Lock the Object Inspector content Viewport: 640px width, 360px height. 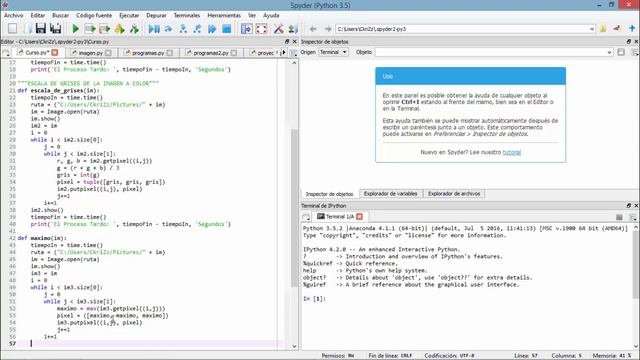(x=621, y=52)
